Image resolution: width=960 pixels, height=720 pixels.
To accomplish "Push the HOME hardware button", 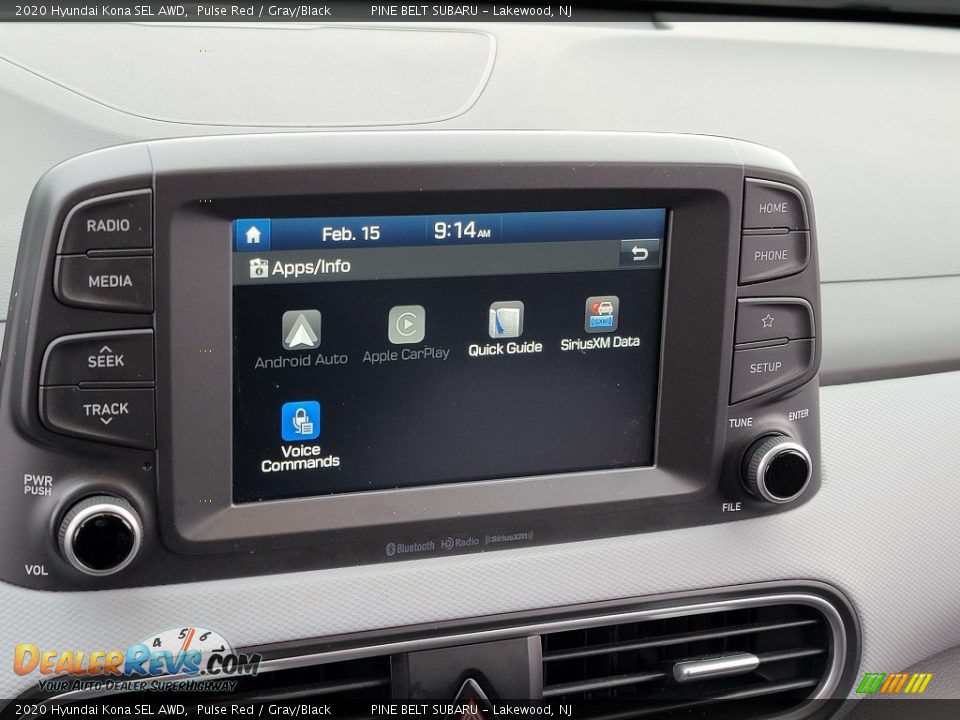I will (x=773, y=207).
